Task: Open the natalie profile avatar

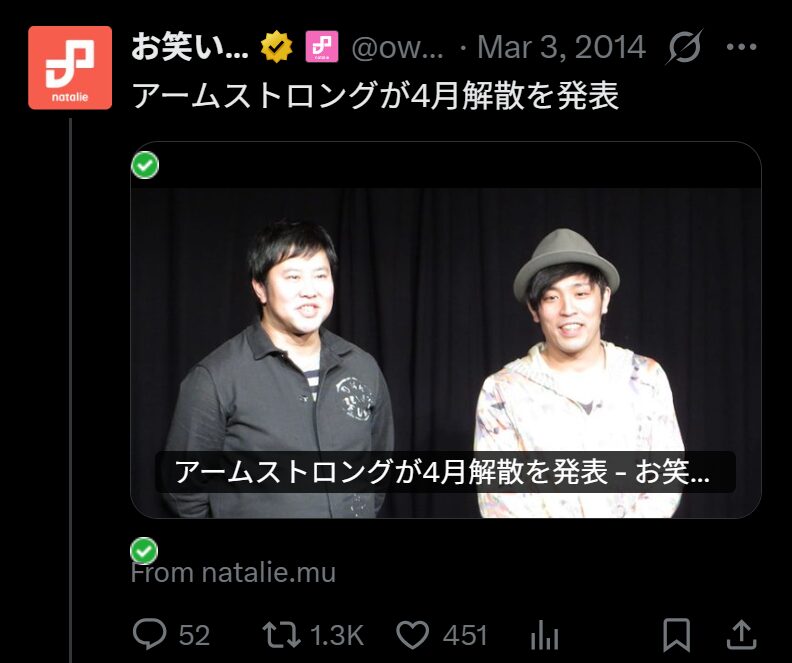Action: click(x=70, y=68)
